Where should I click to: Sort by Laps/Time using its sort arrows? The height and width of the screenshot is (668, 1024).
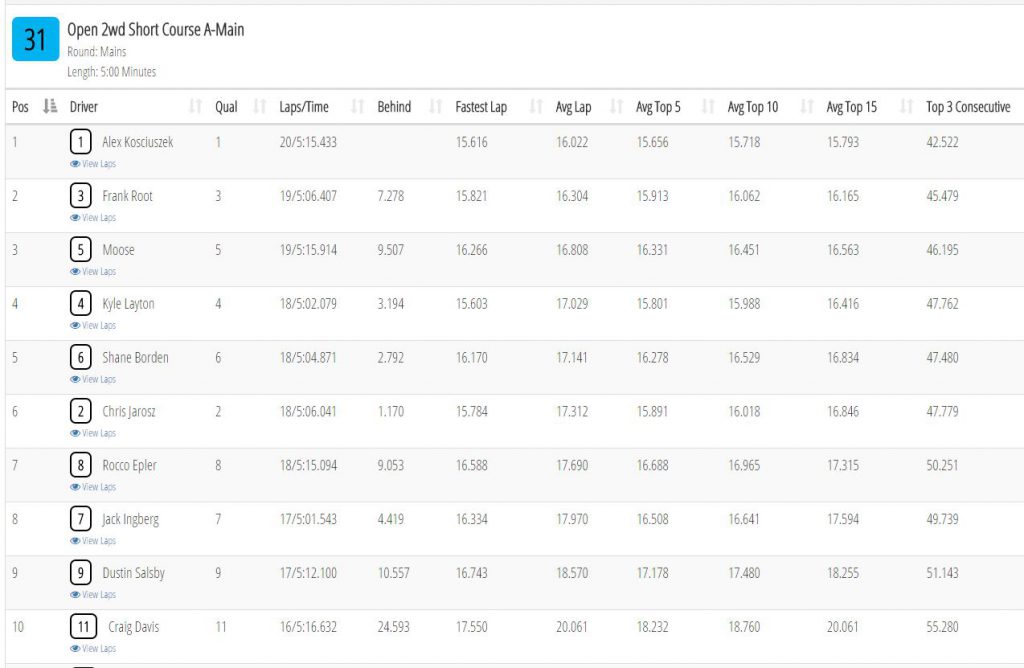click(x=357, y=106)
